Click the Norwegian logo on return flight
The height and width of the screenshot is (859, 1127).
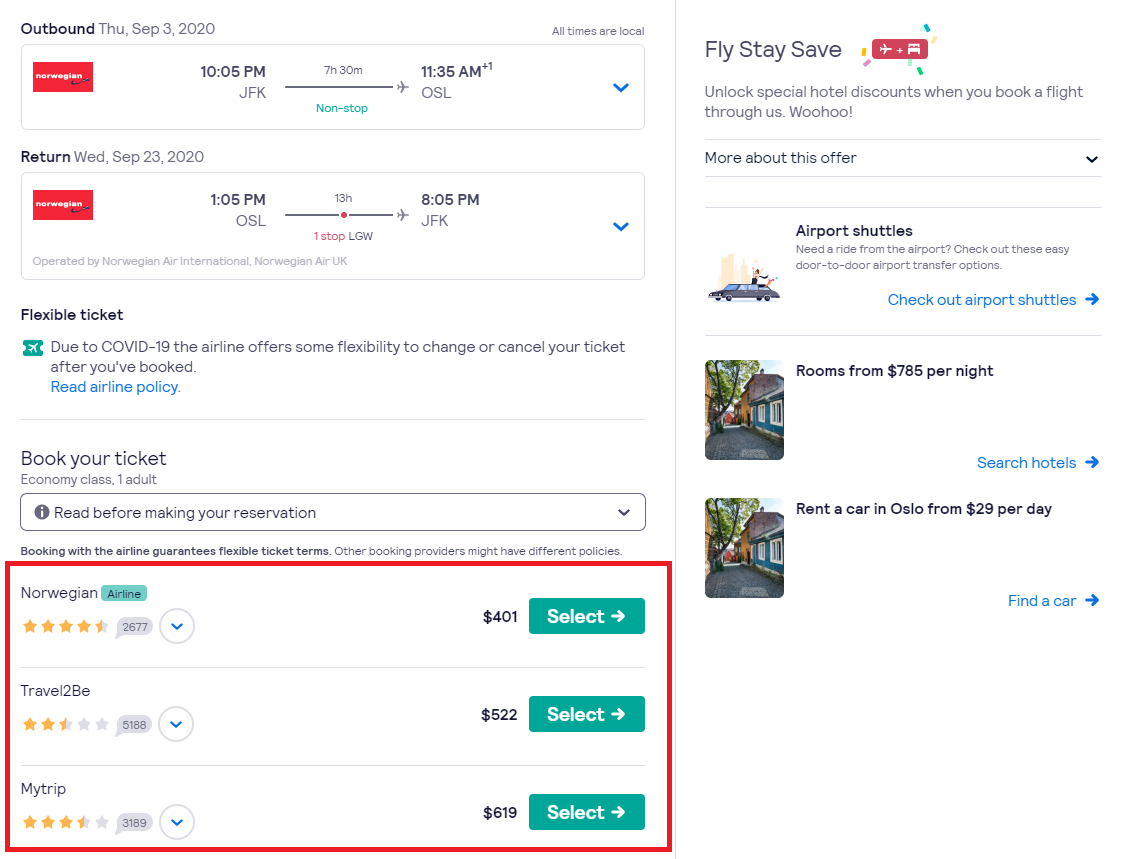click(x=63, y=205)
